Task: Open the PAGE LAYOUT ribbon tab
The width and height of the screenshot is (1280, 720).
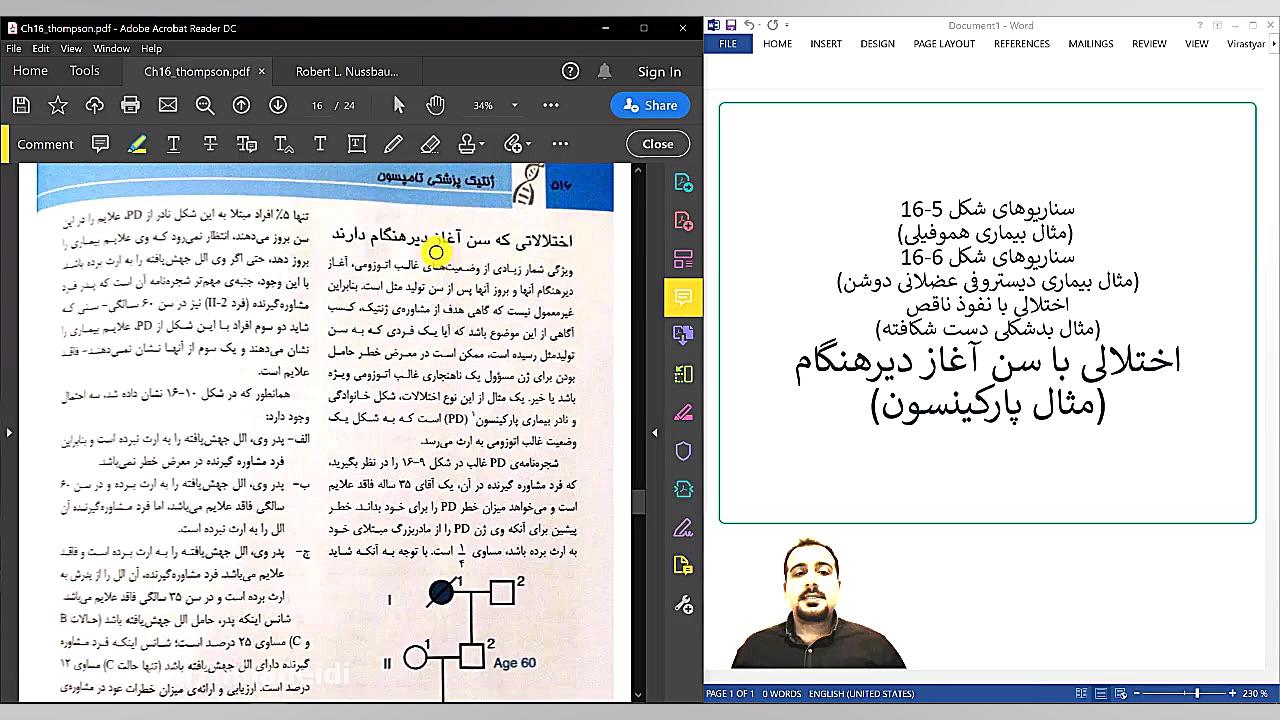Action: (943, 44)
